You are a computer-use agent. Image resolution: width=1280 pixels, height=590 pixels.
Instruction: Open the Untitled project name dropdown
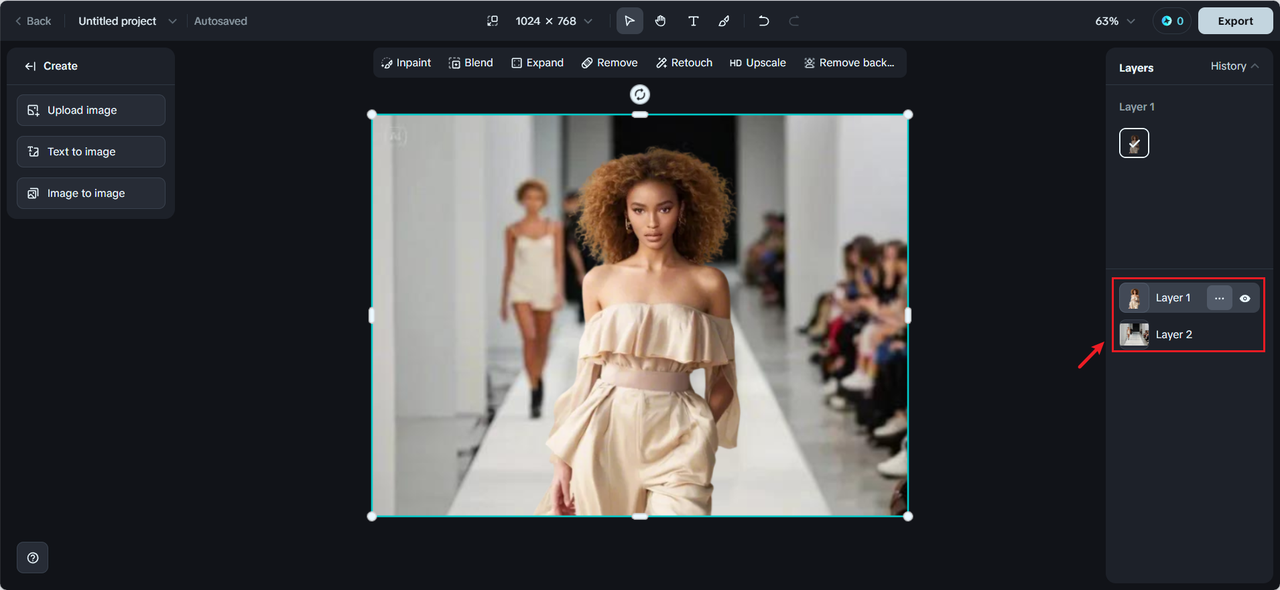128,21
